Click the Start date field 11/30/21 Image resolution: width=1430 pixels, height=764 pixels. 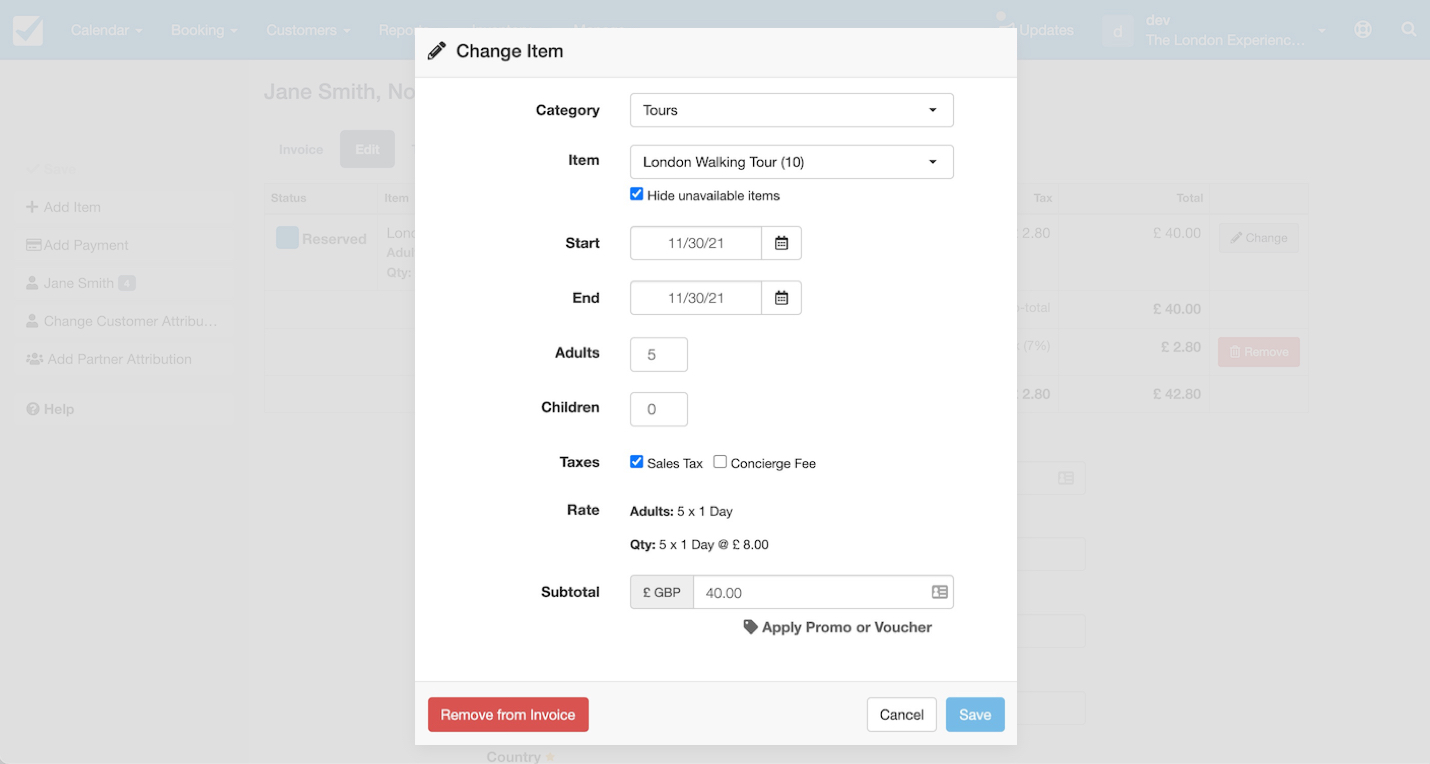pos(696,243)
